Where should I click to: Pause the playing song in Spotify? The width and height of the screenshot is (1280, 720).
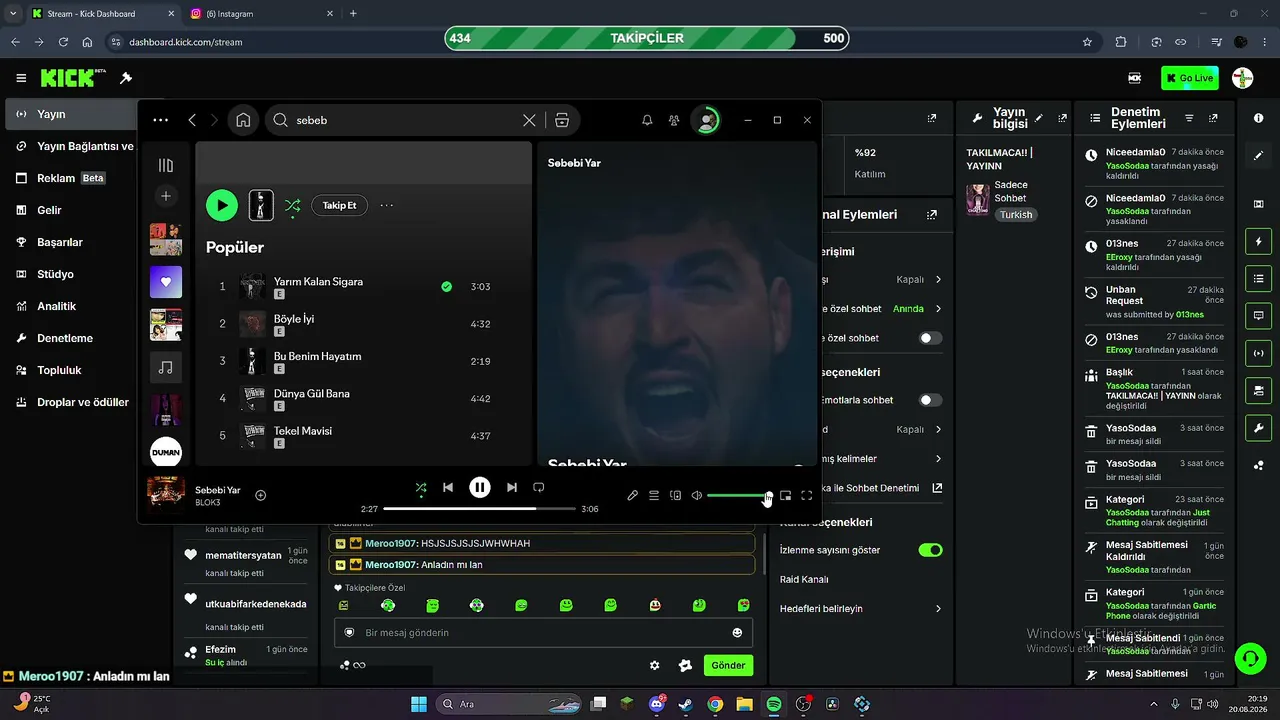coord(480,487)
